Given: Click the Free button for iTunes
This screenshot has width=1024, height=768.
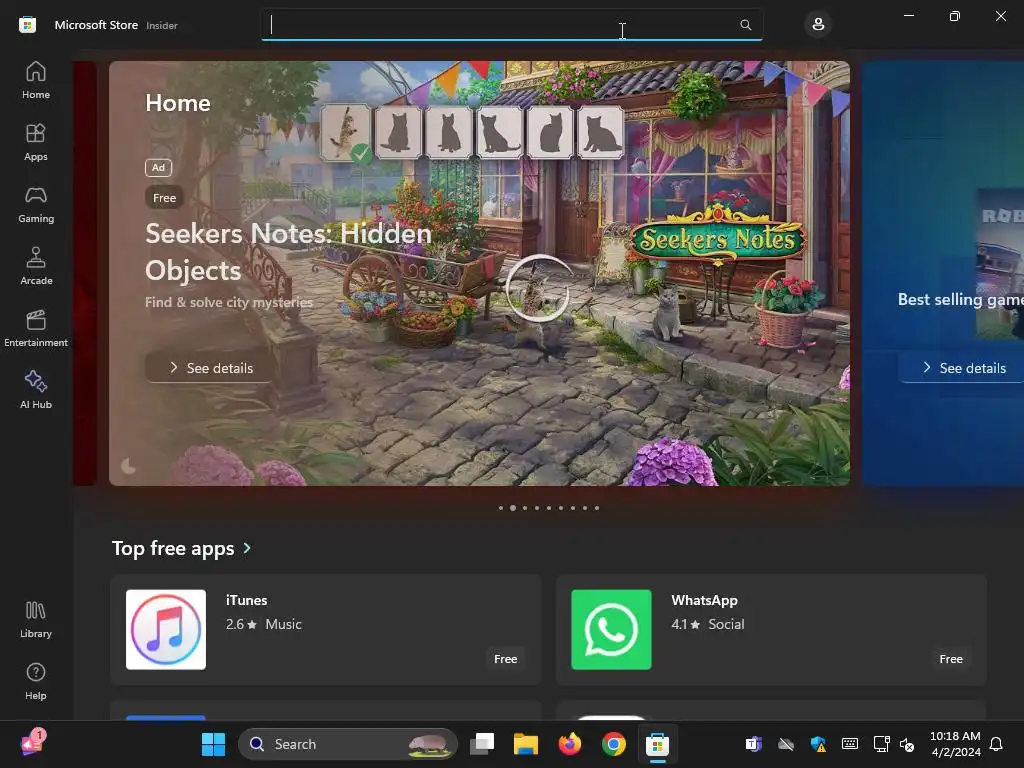Looking at the screenshot, I should [x=505, y=659].
